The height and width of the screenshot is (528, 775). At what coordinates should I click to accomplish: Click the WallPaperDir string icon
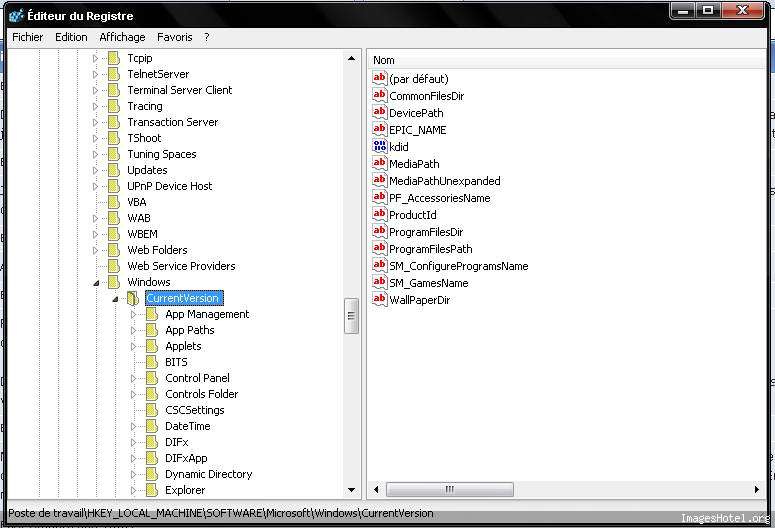380,299
